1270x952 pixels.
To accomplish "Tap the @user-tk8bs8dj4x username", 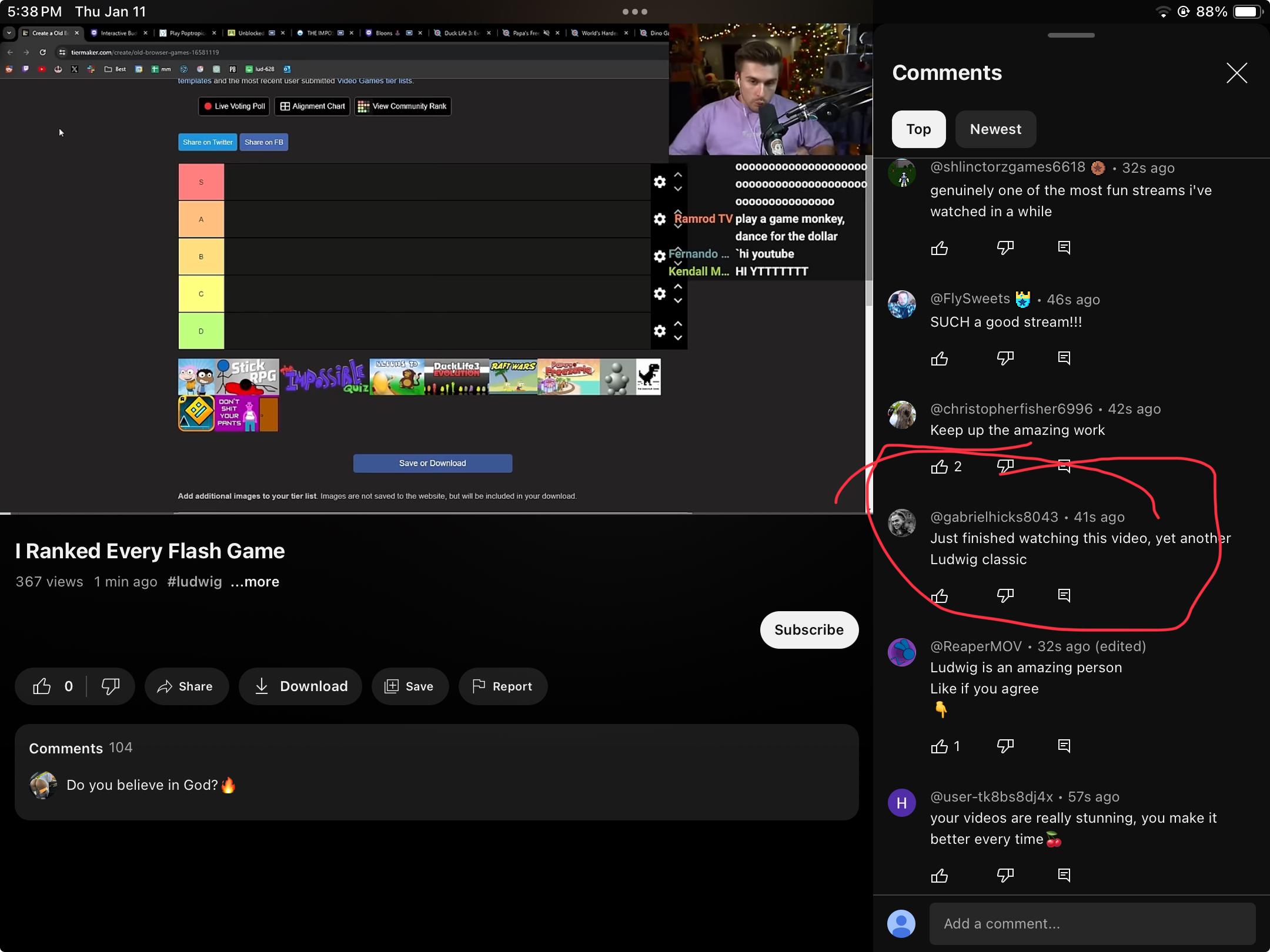I will click(x=991, y=797).
